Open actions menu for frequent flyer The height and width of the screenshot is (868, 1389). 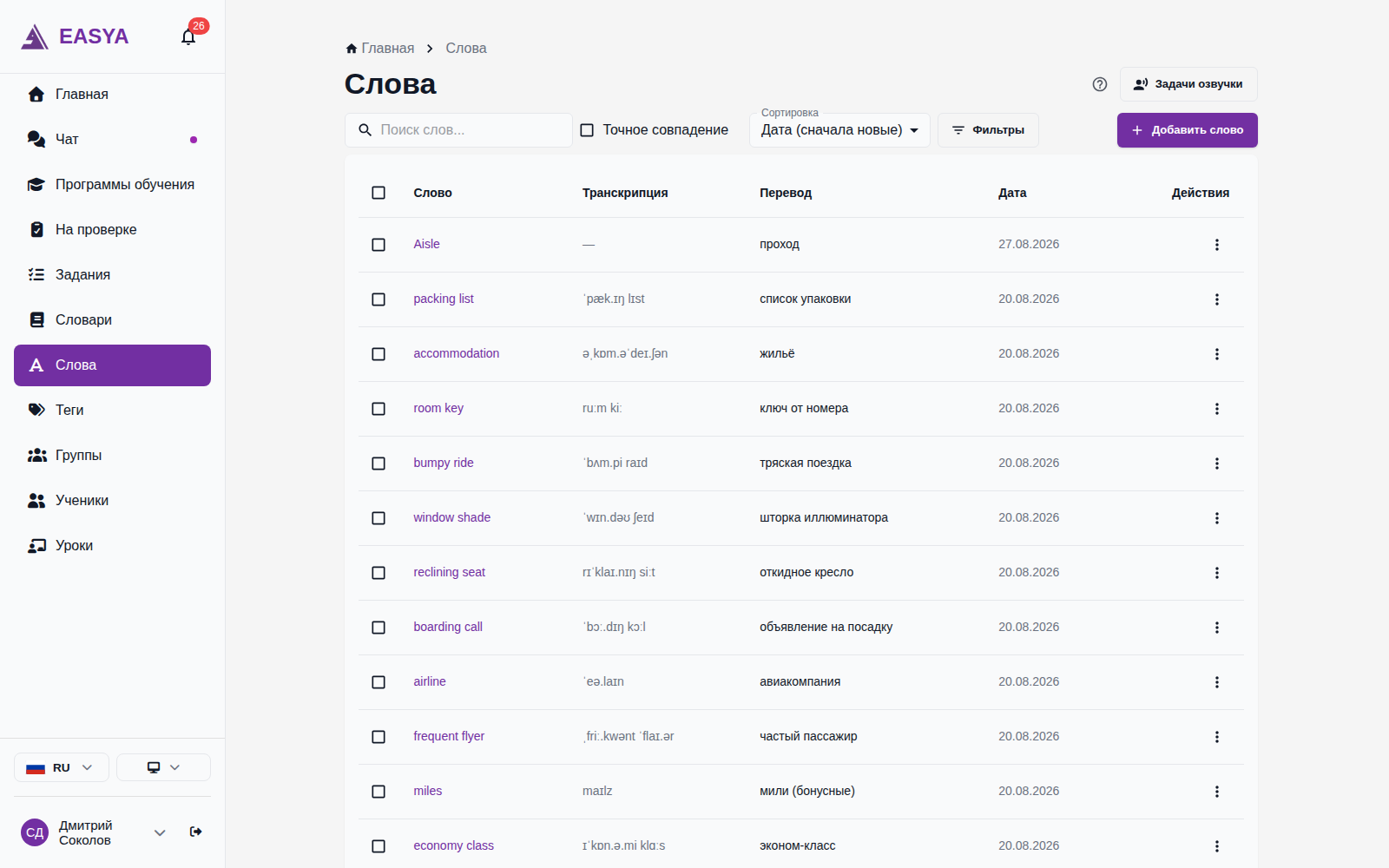(x=1217, y=737)
